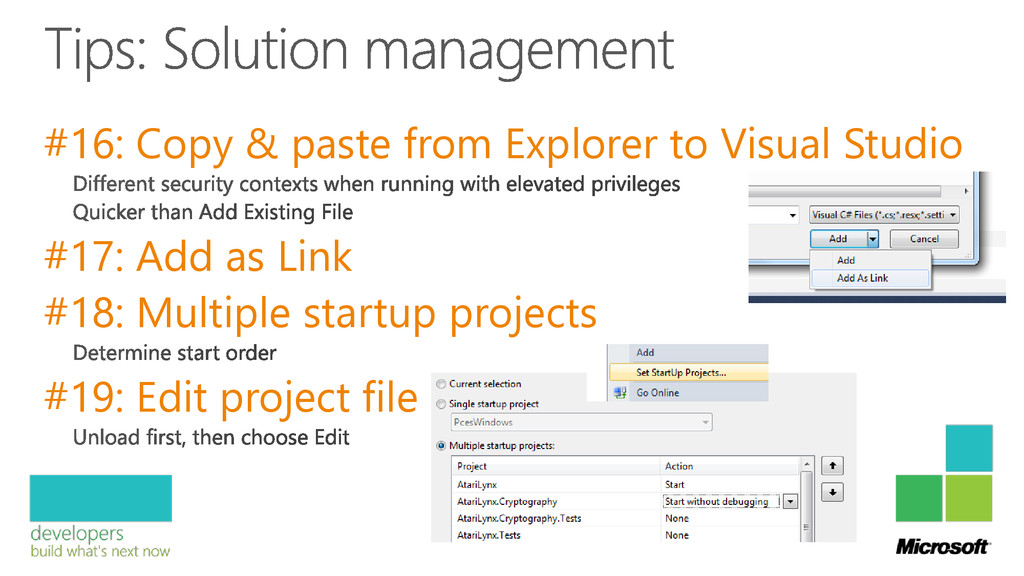Click the Start action for AtariLynx

675,485
